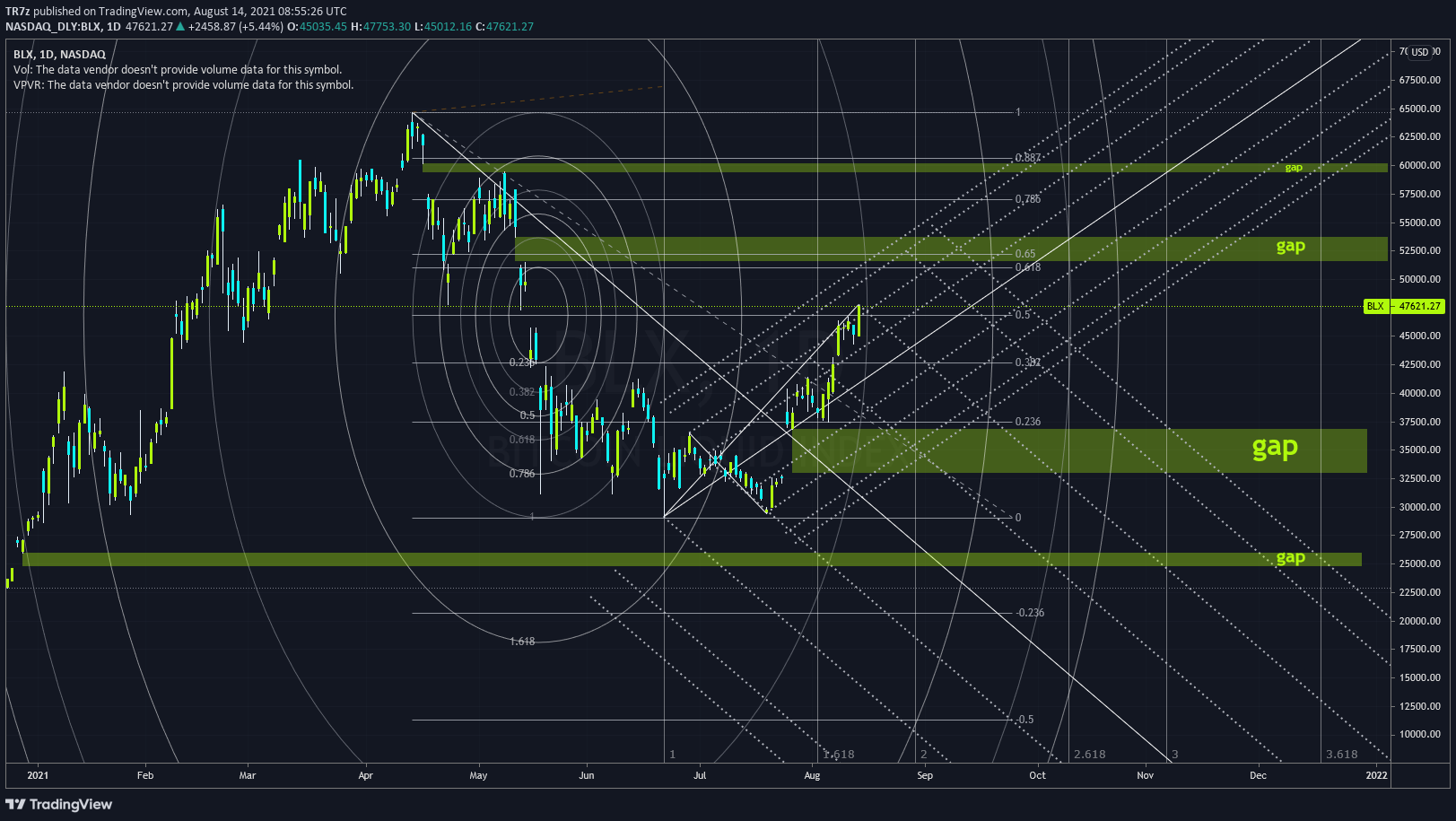Click the 15000.00 price axis label
1456x821 pixels.
[x=1420, y=678]
